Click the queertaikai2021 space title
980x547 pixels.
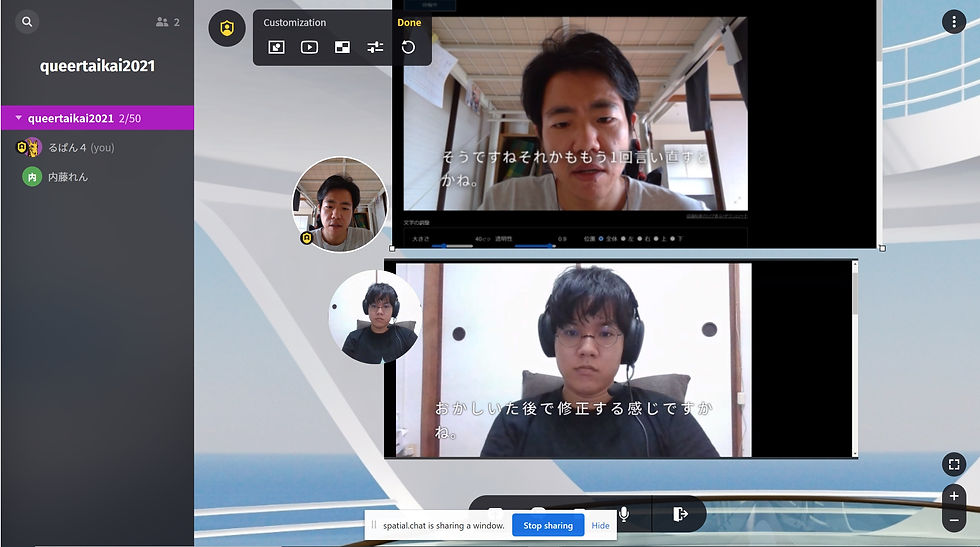98,66
